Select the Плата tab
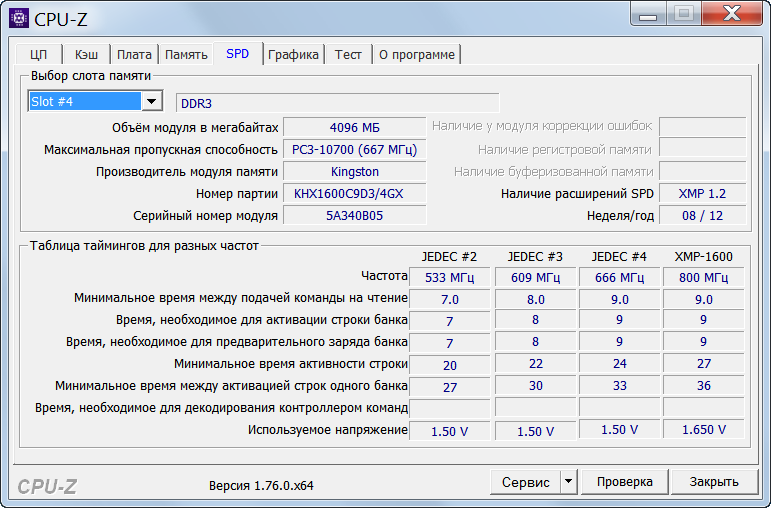Image resolution: width=771 pixels, height=508 pixels. [134, 54]
